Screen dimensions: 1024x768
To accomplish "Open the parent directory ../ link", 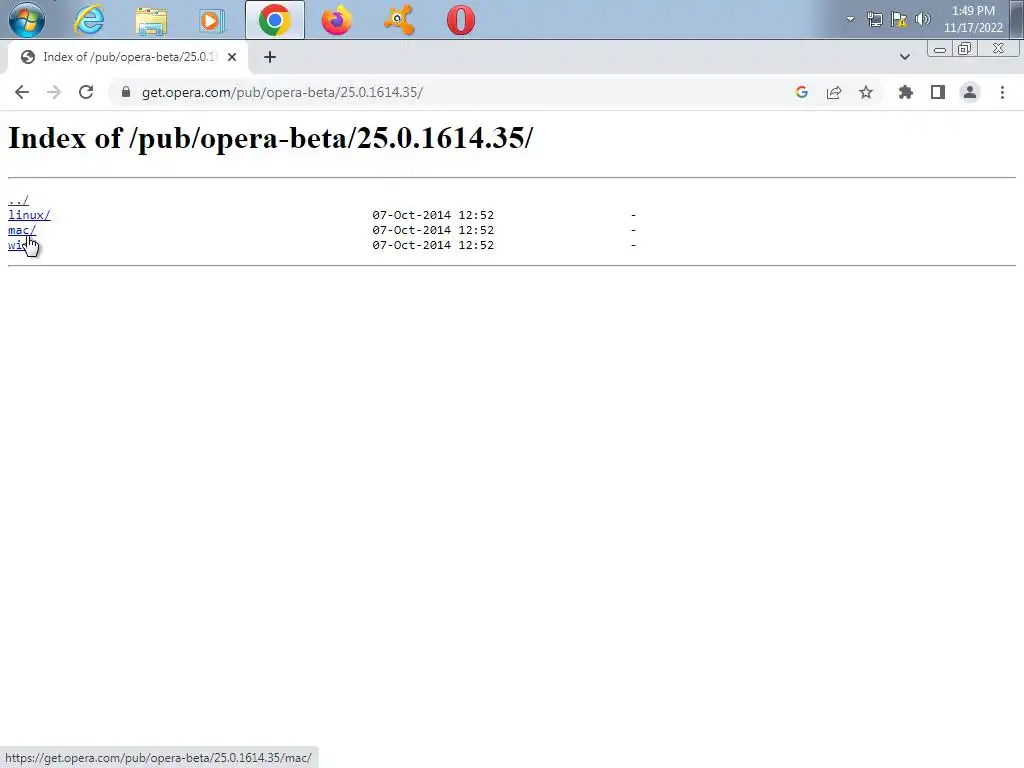I will coord(18,200).
